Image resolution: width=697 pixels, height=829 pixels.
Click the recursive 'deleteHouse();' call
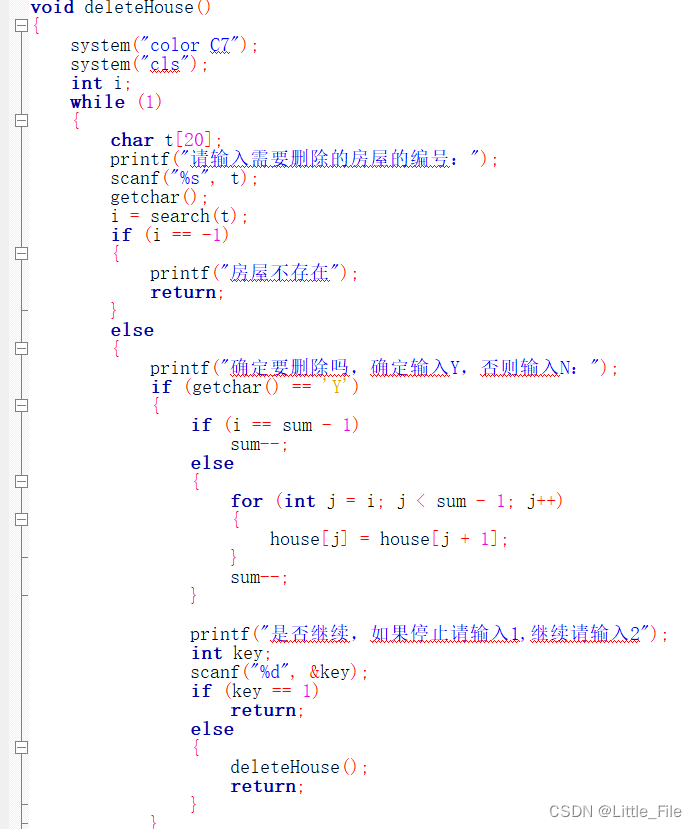point(299,767)
